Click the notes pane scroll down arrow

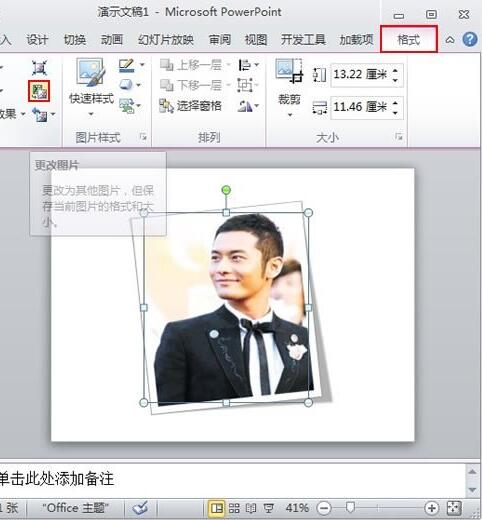pyautogui.click(x=473, y=489)
